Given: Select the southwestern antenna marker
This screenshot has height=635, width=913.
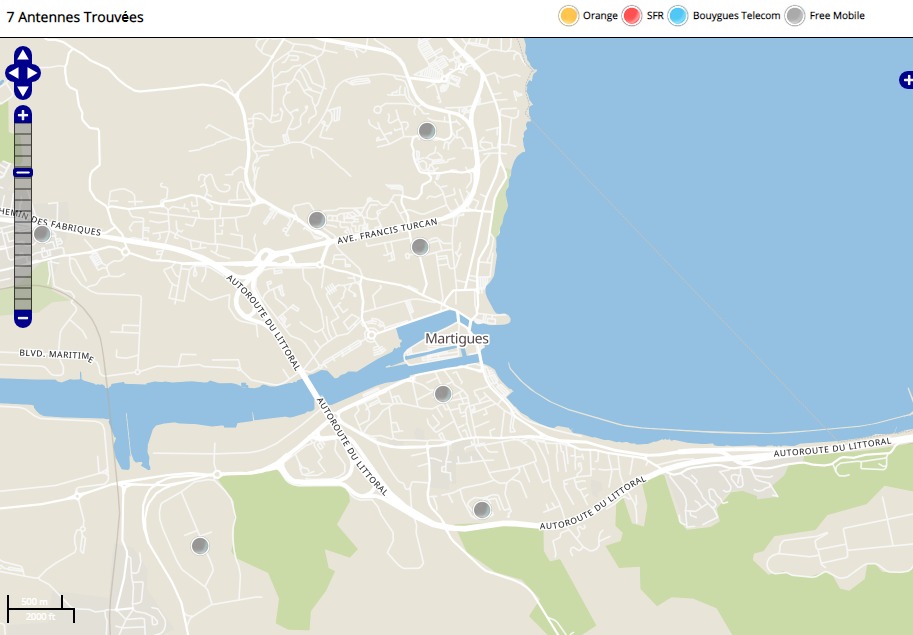Looking at the screenshot, I should pos(200,546).
